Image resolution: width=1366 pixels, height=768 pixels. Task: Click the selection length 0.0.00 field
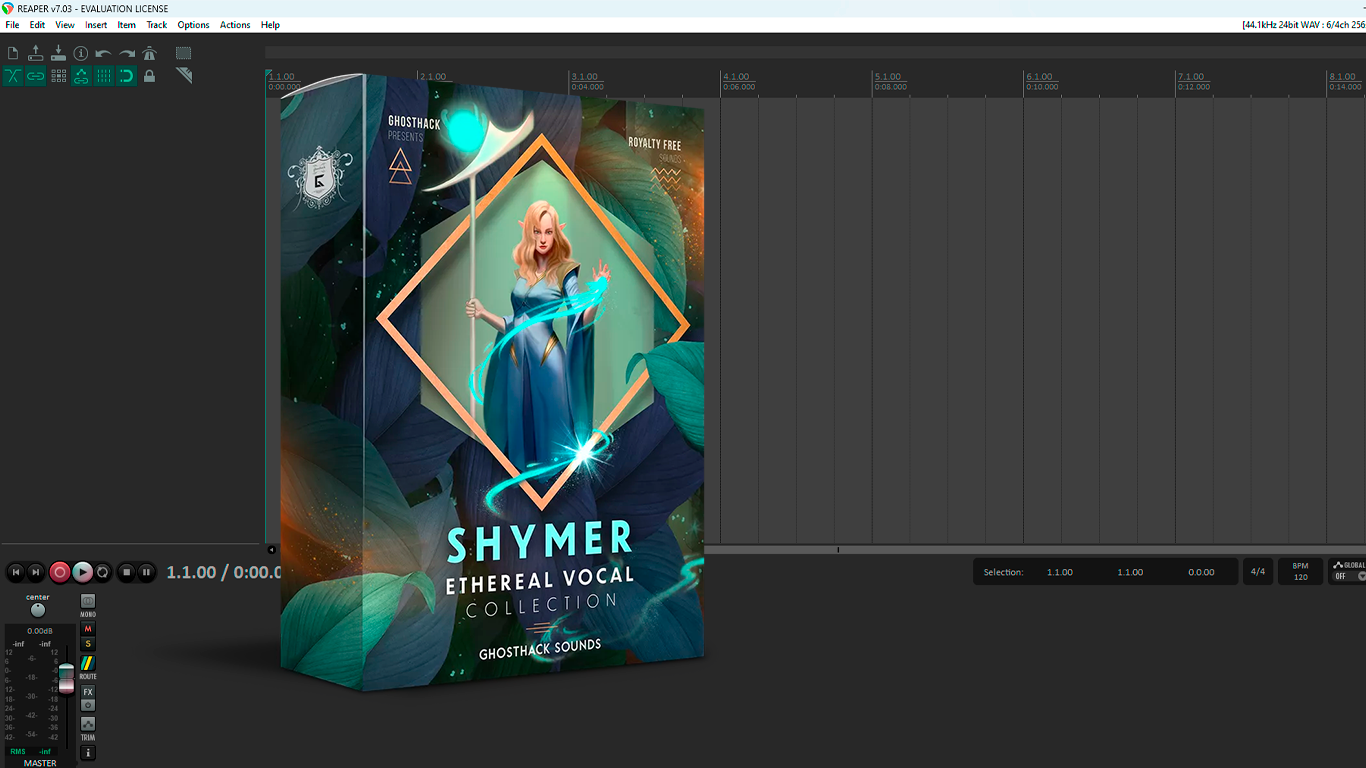[x=1201, y=572]
